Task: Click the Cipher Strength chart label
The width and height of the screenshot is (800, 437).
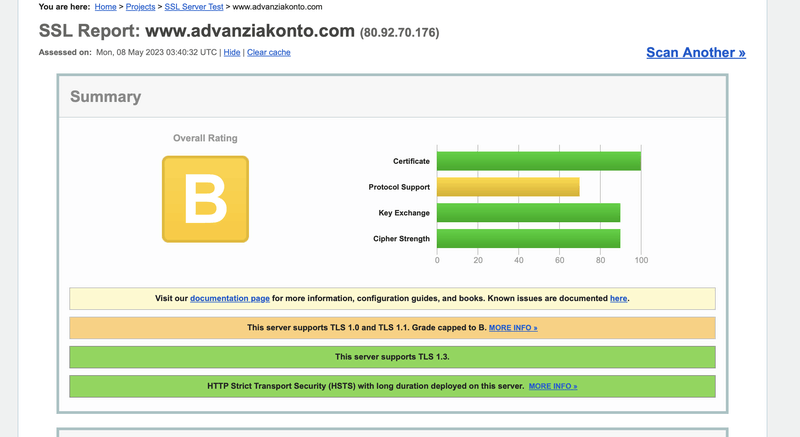Action: coord(402,239)
